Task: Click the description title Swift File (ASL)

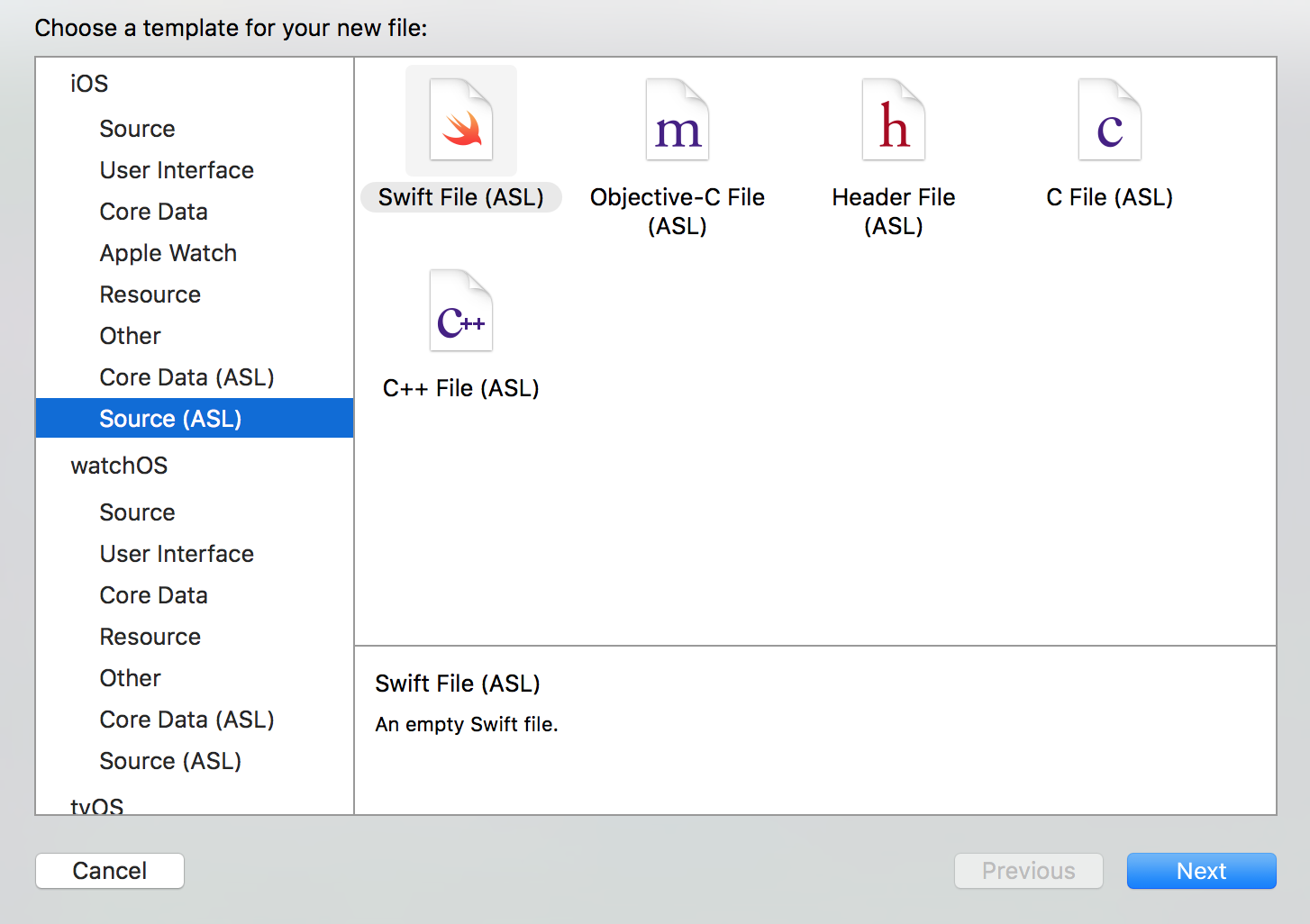Action: [x=458, y=684]
